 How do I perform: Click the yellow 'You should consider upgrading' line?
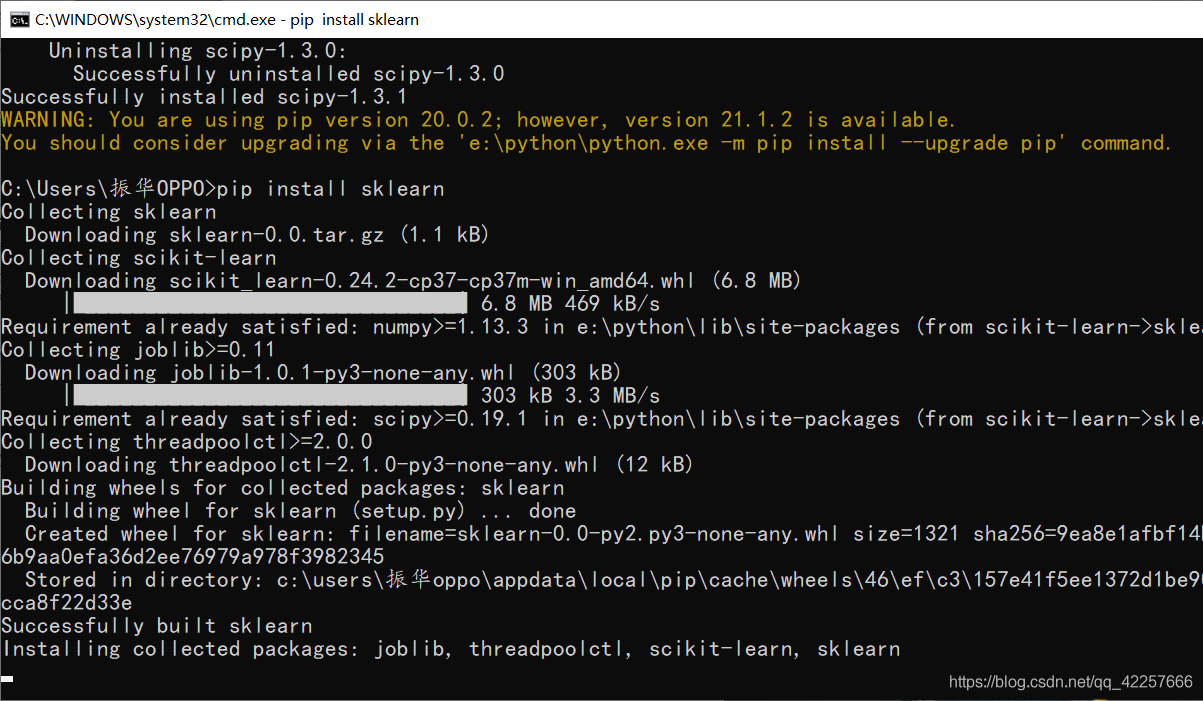[x=586, y=143]
